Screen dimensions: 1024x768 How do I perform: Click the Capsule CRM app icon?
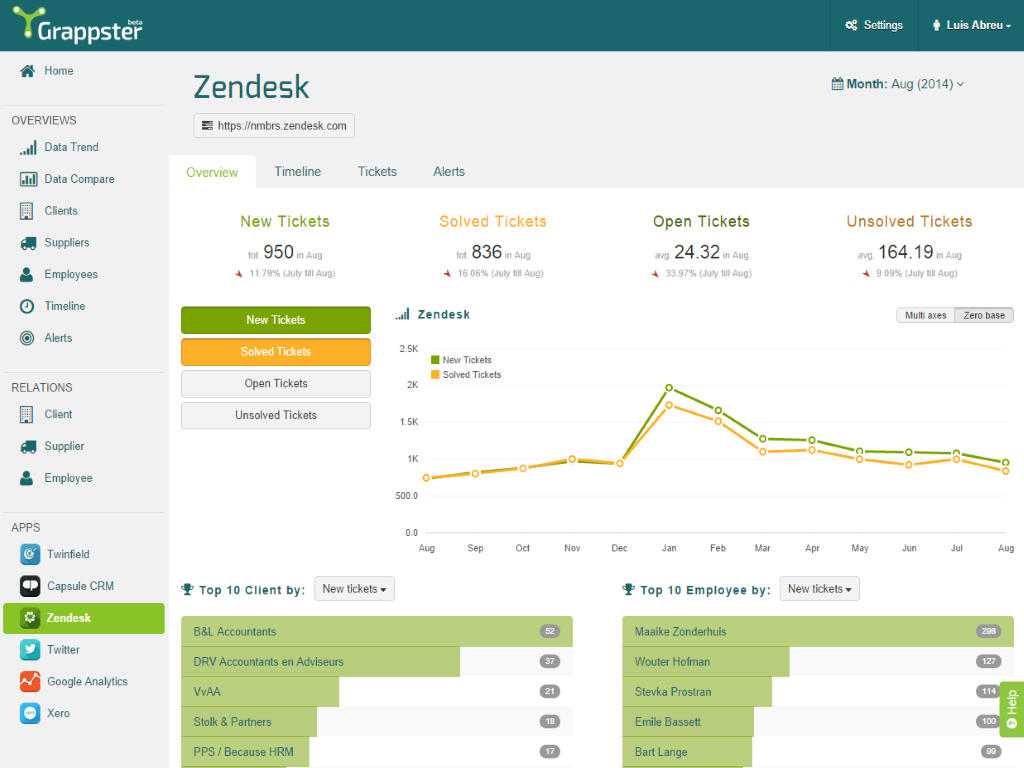pos(30,586)
